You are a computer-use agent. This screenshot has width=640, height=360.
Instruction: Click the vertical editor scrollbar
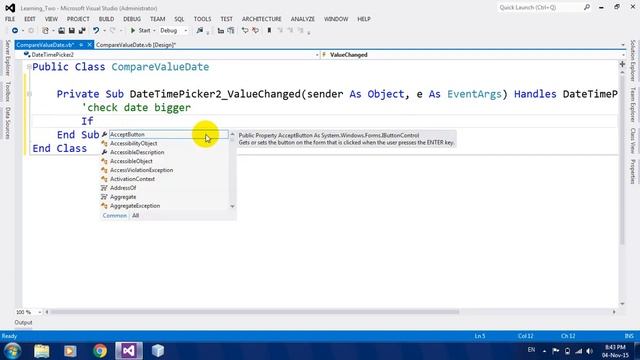622,160
